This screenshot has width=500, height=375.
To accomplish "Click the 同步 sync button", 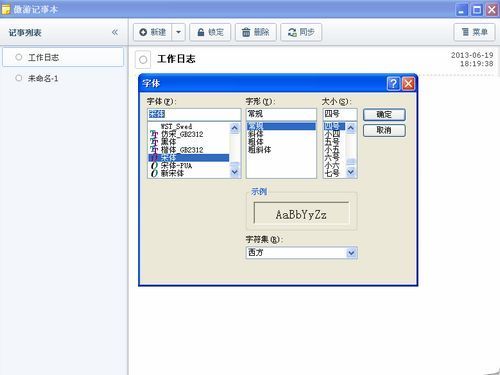I will click(x=301, y=32).
